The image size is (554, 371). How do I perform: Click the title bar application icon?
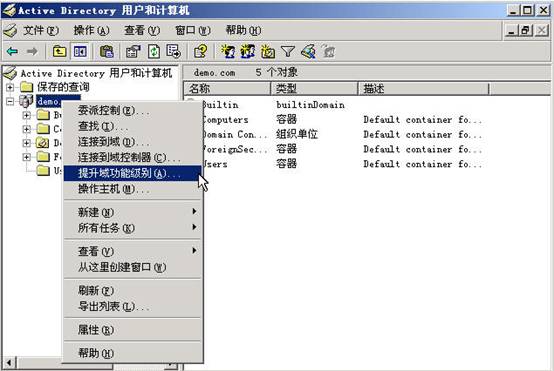[9, 10]
